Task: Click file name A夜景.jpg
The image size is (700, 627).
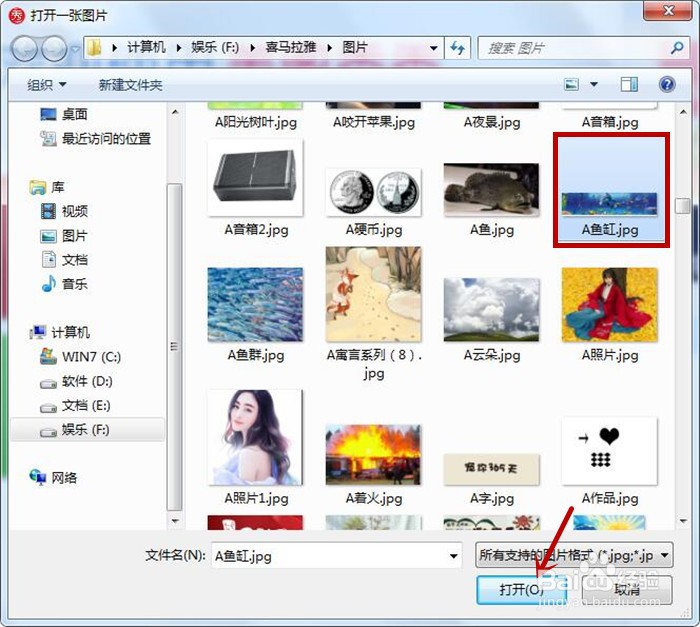Action: click(492, 122)
